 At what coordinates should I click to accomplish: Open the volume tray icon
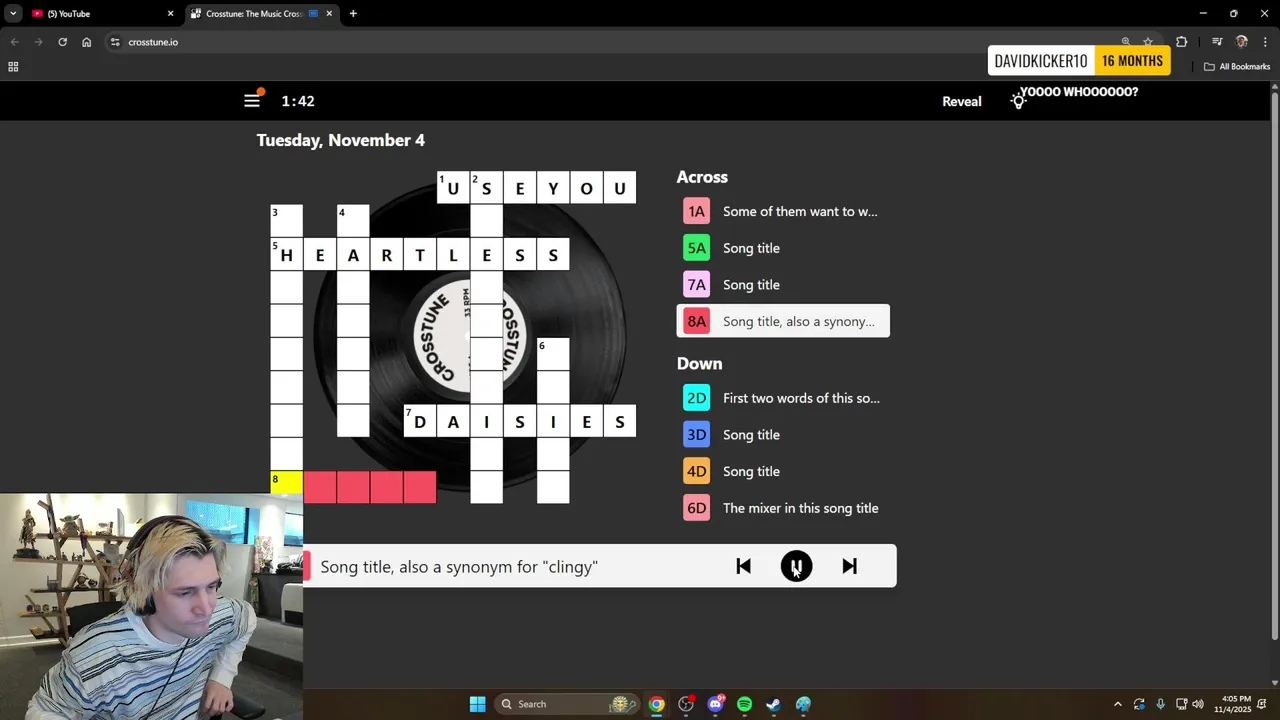(x=1198, y=704)
